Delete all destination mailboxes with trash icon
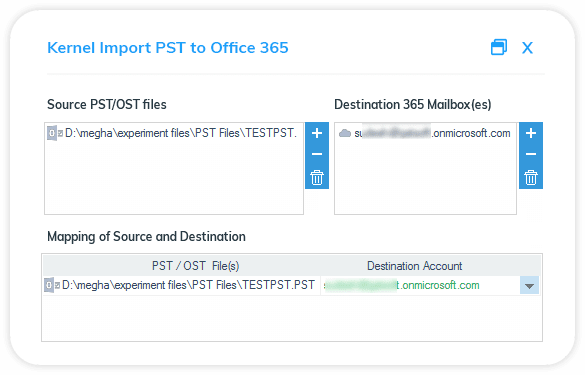This screenshot has width=585, height=375. (531, 177)
